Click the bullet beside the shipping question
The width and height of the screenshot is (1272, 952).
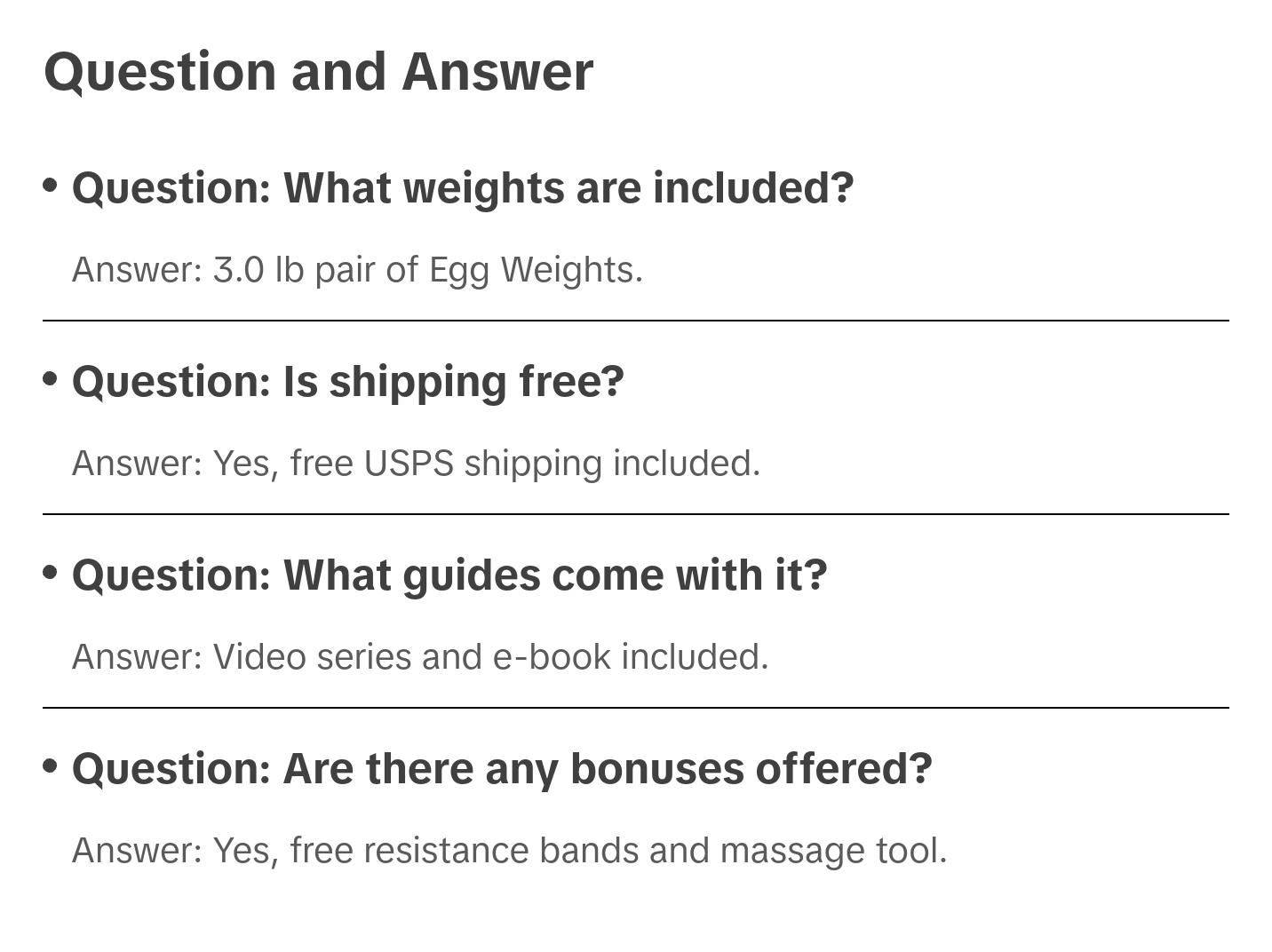point(51,379)
